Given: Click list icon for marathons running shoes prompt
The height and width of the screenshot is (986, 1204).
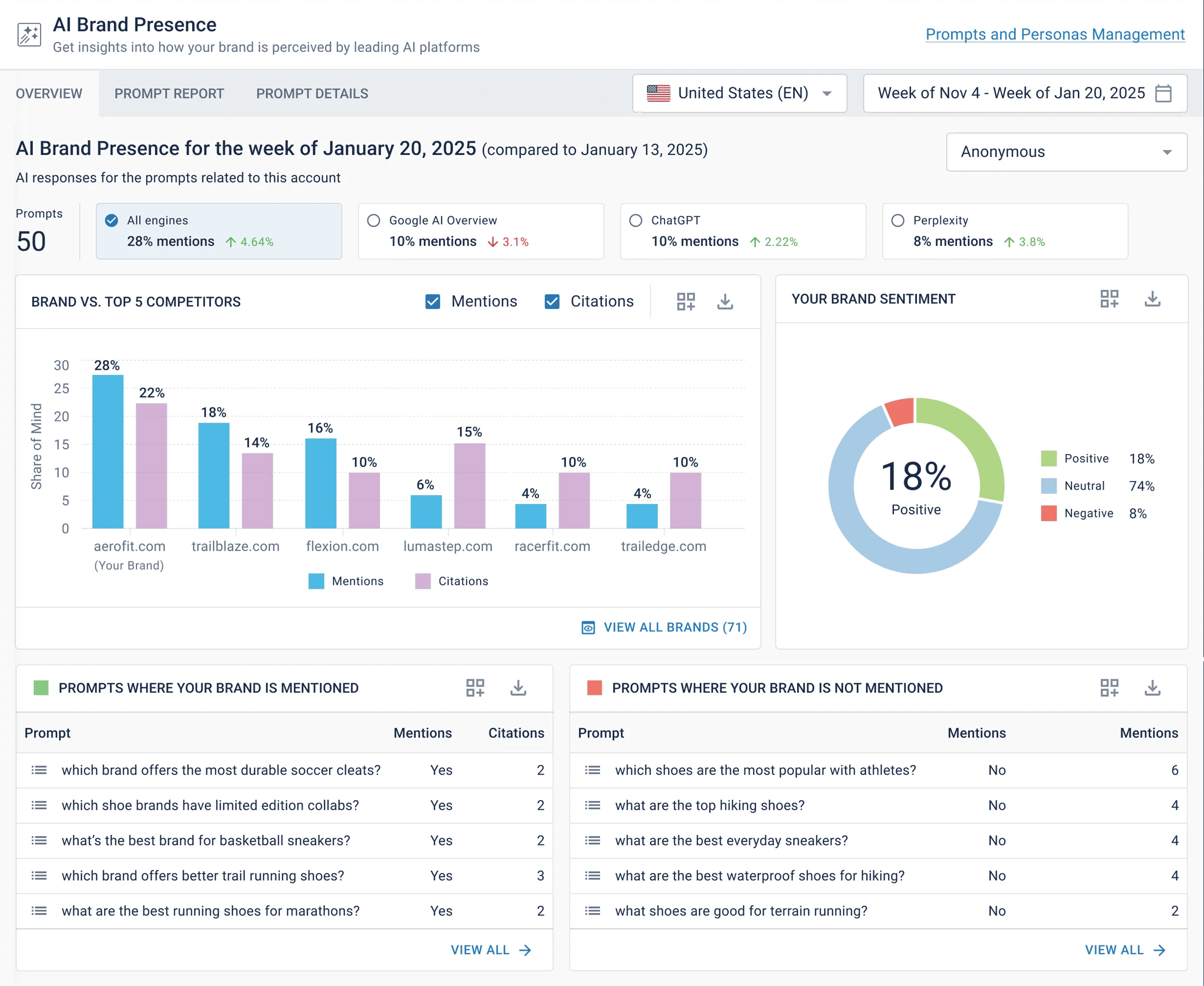Looking at the screenshot, I should (x=39, y=911).
